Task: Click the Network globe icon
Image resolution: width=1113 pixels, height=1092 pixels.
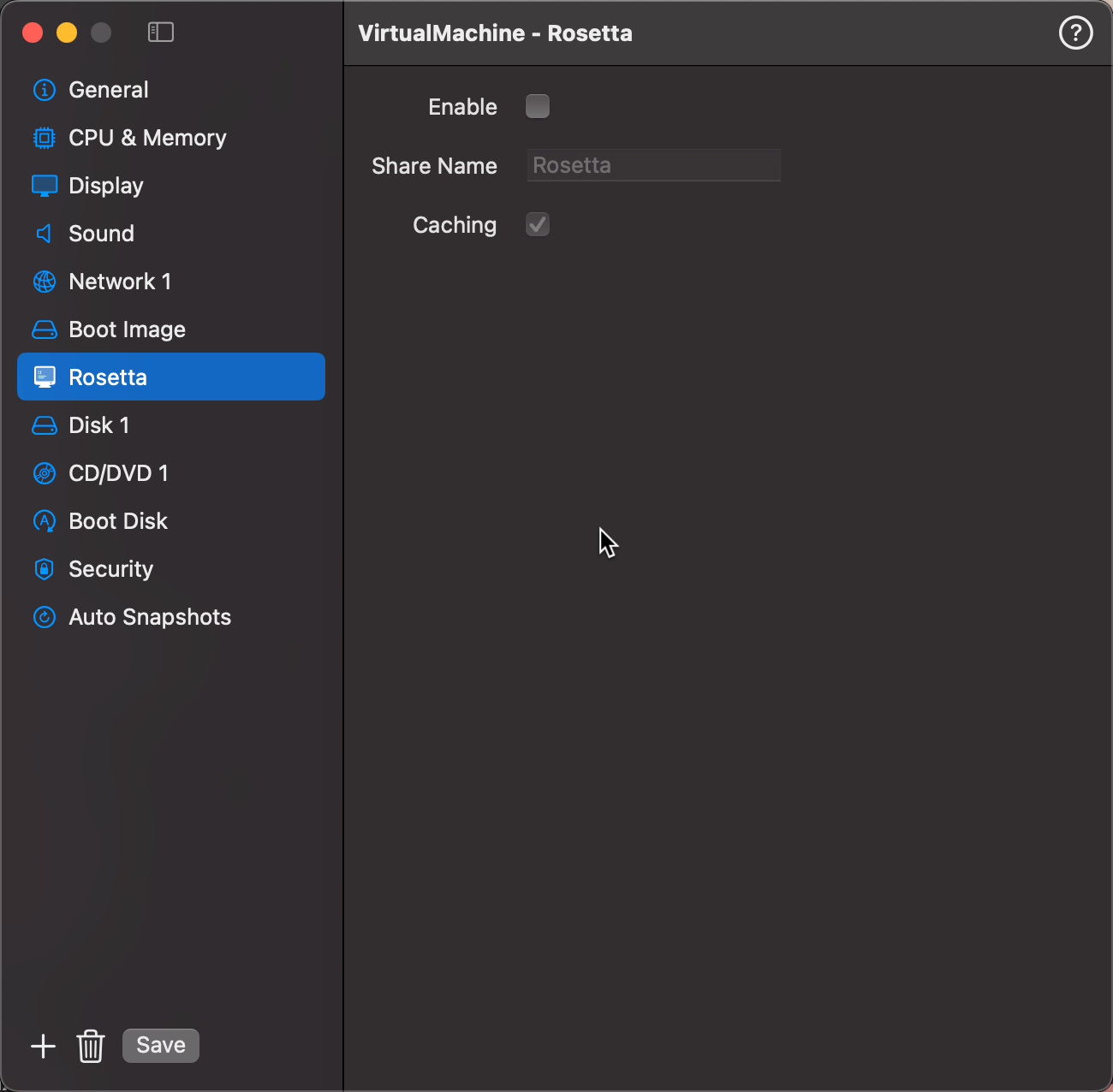Action: 45,282
